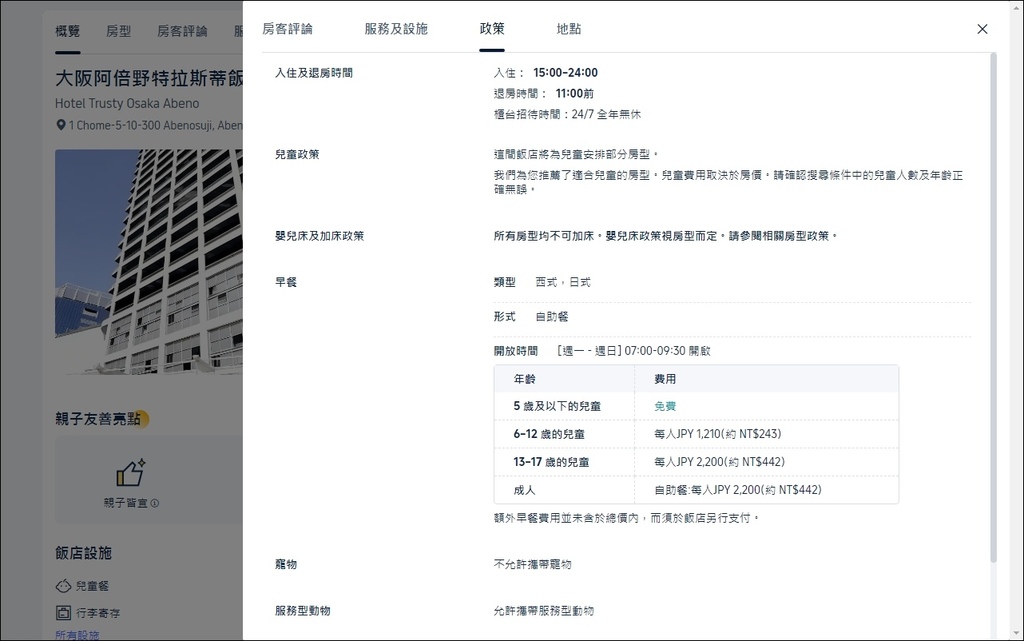This screenshot has width=1024, height=641.
Task: Click green 免費 cell
Action: point(665,406)
